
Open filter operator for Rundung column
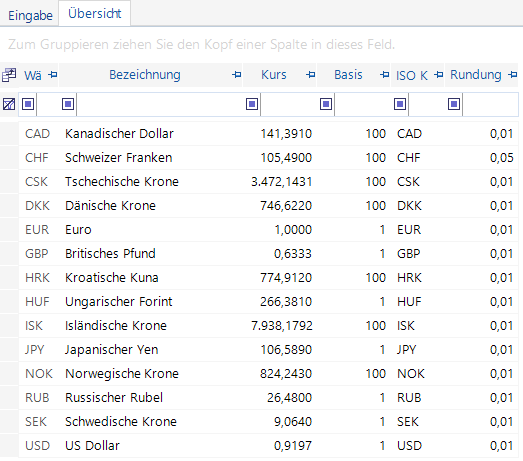tap(454, 104)
